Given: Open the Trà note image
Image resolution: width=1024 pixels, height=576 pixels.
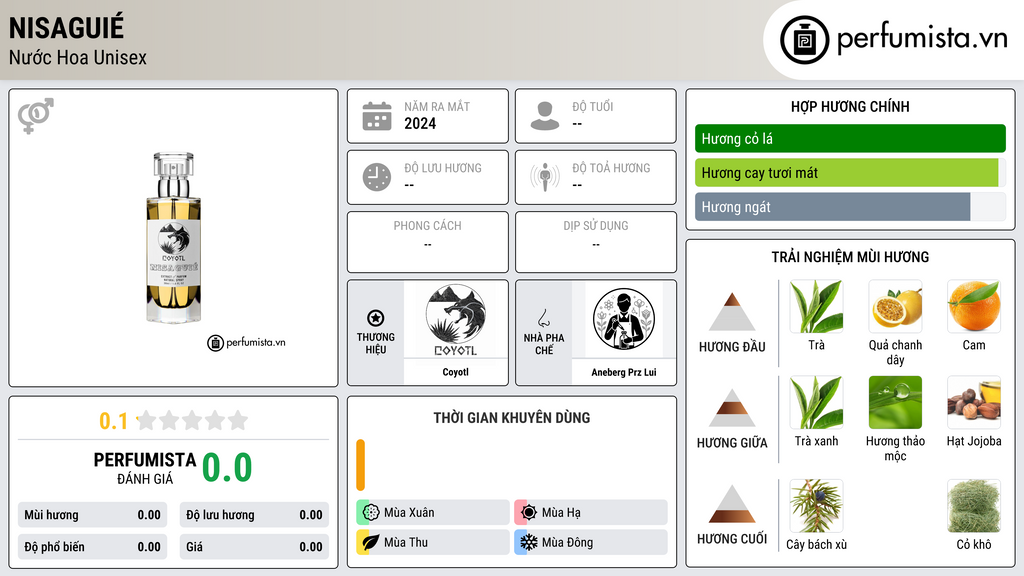Looking at the screenshot, I should click(x=816, y=307).
